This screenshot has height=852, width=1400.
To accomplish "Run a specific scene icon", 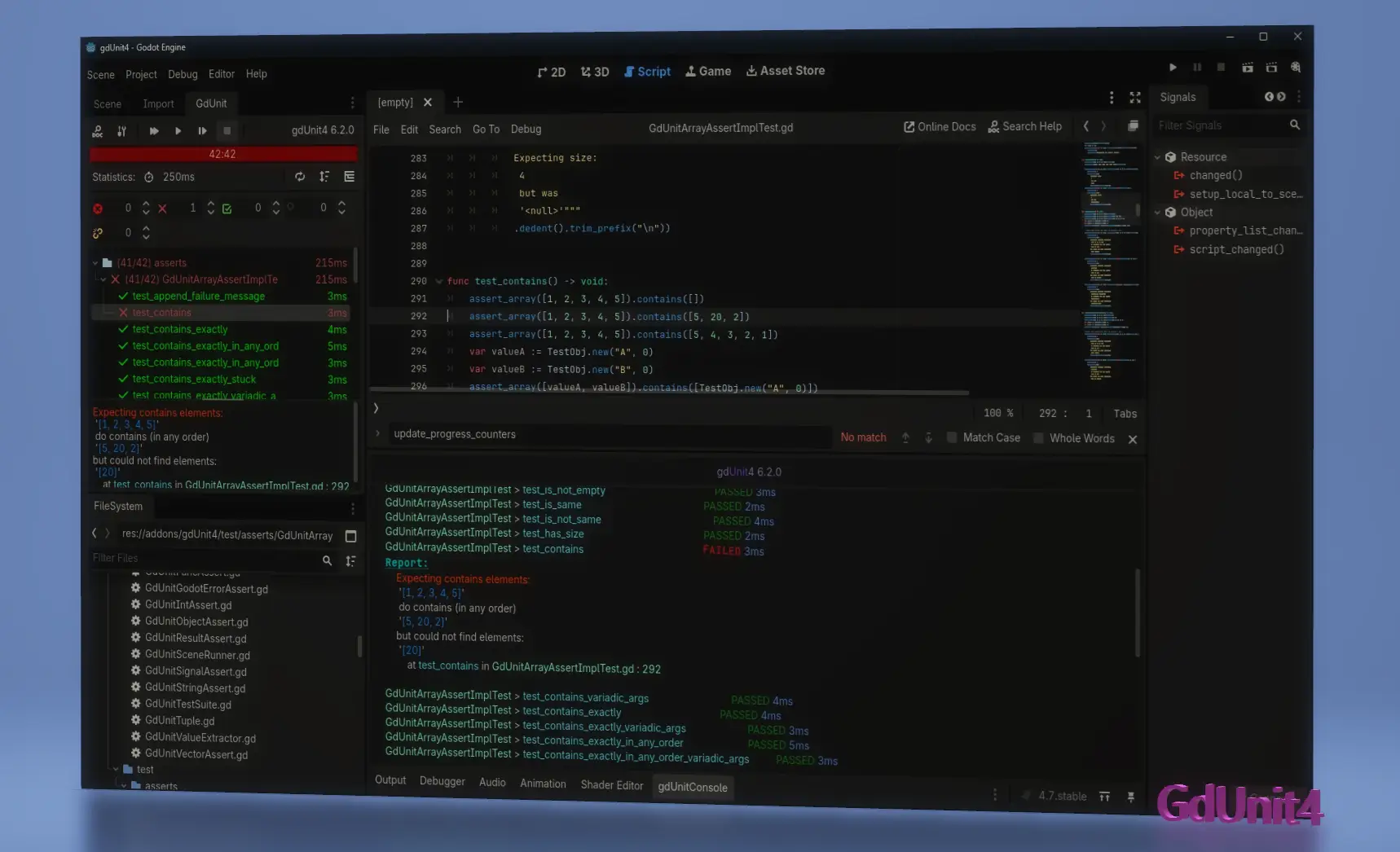I will [1271, 68].
